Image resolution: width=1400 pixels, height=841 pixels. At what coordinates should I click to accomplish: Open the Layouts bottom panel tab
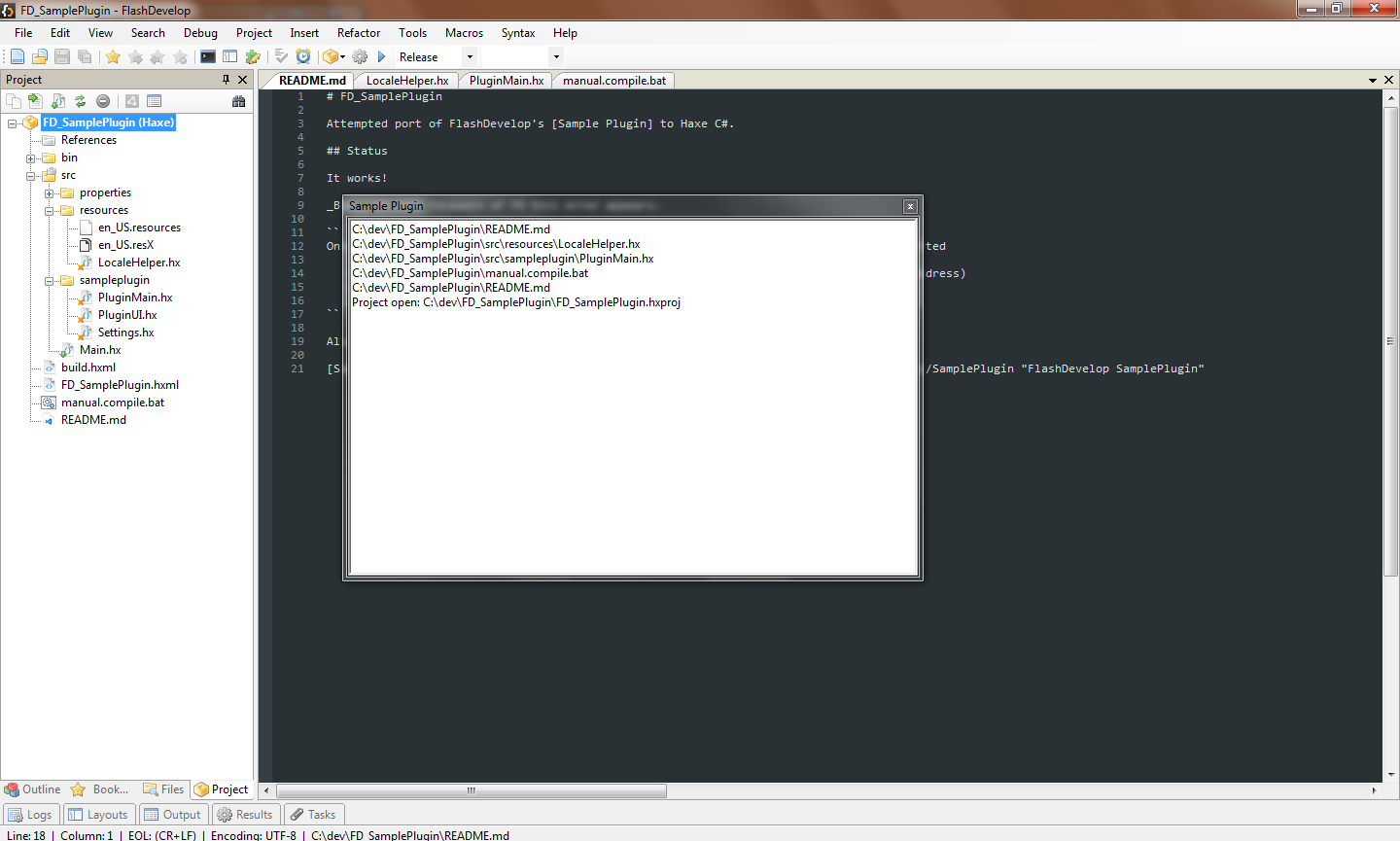[x=98, y=815]
